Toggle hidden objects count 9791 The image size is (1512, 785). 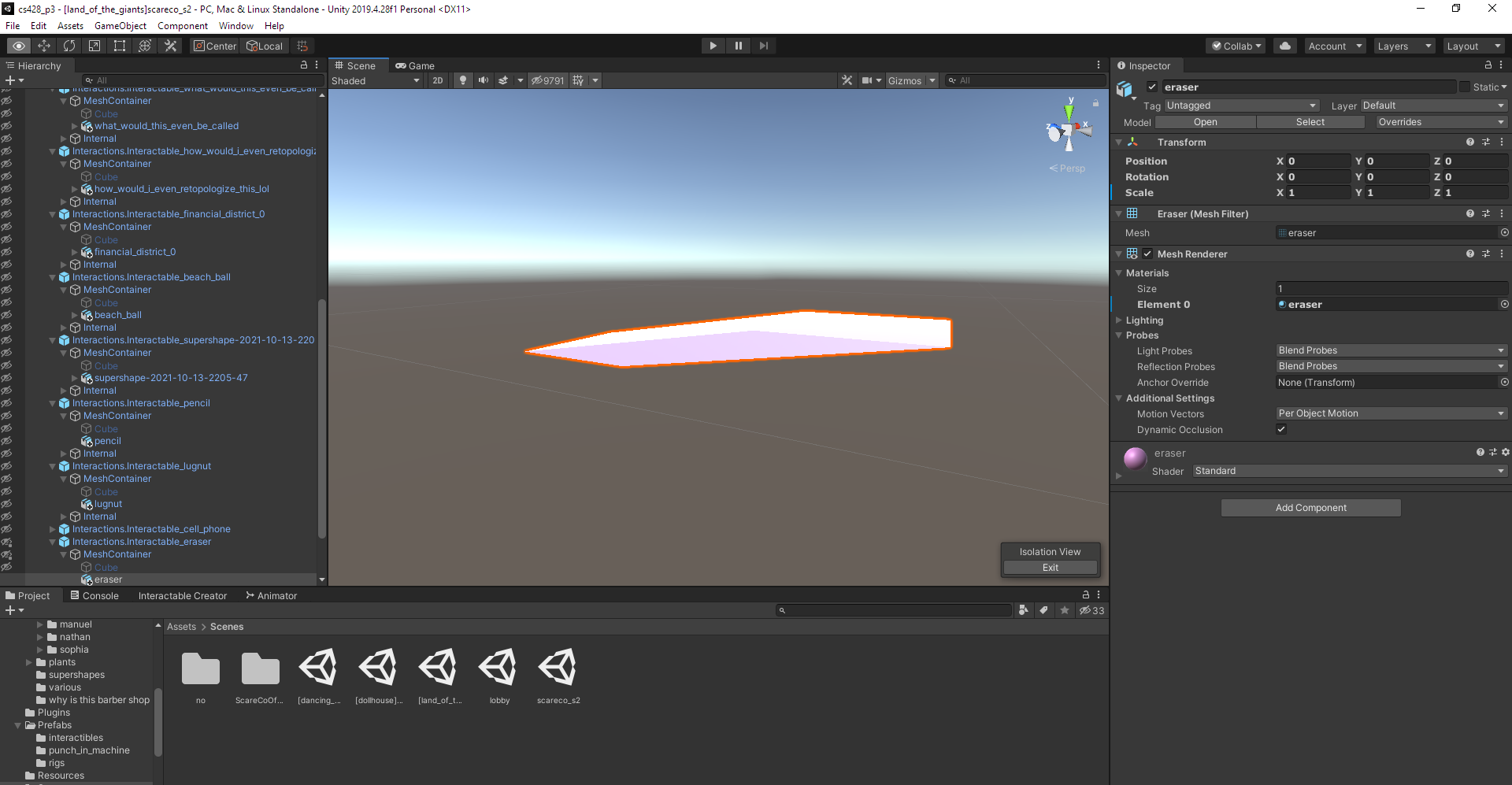547,80
